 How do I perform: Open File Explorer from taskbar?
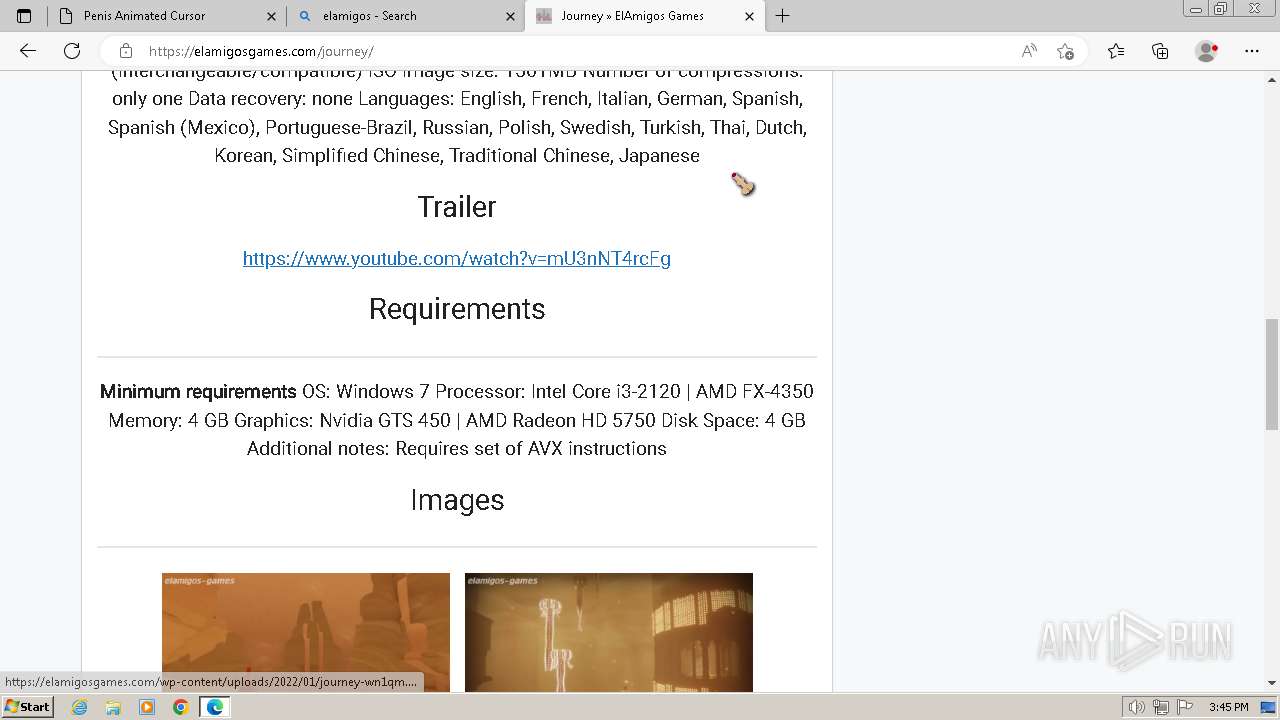(113, 707)
